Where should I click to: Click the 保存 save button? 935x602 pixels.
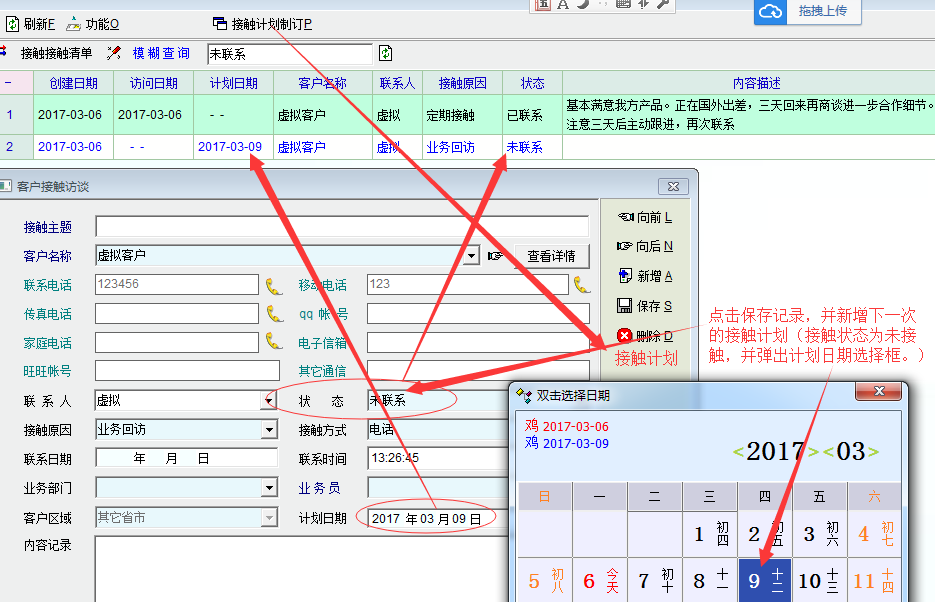click(x=645, y=306)
